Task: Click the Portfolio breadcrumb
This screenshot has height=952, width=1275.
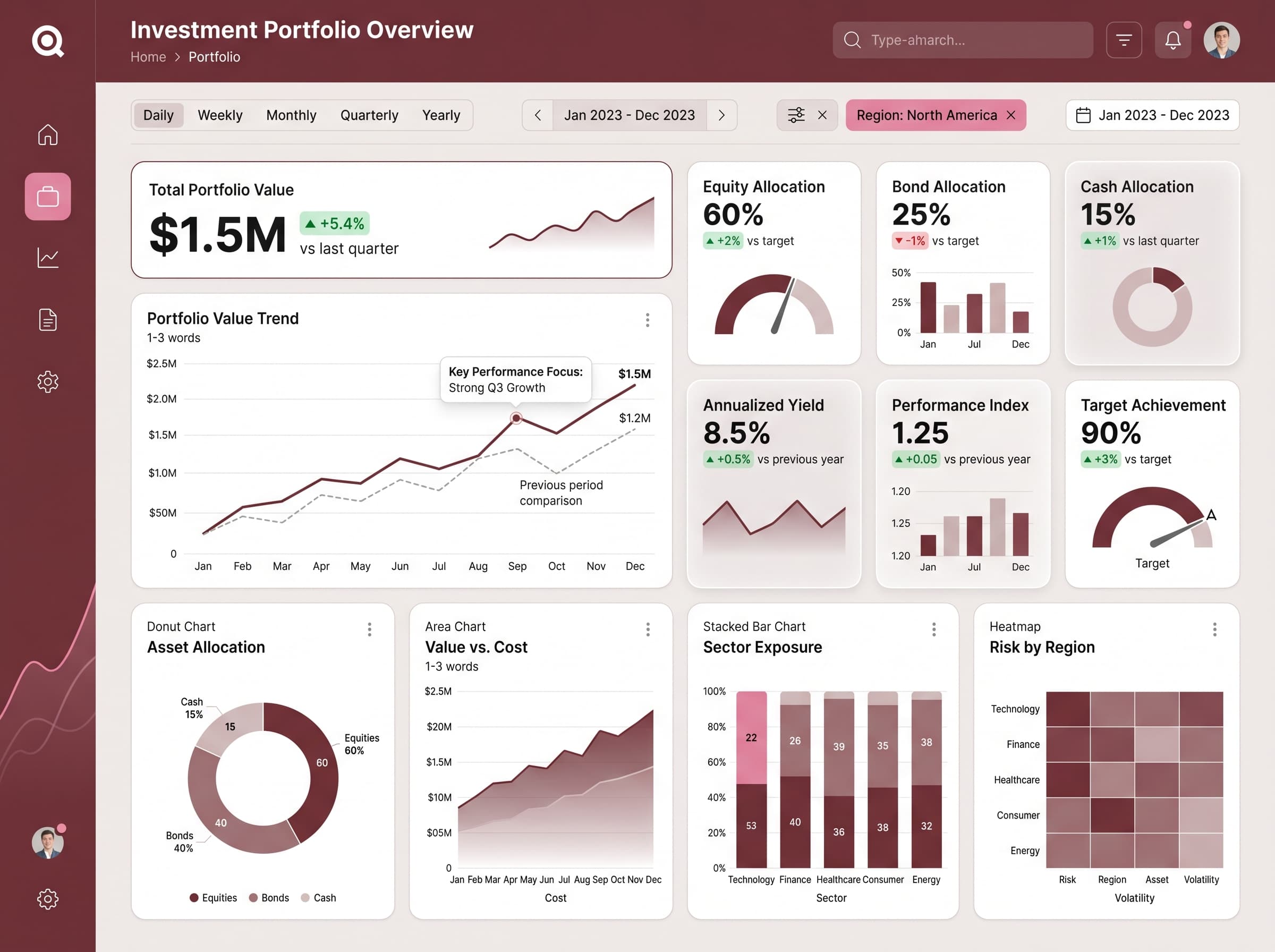Action: coord(214,57)
